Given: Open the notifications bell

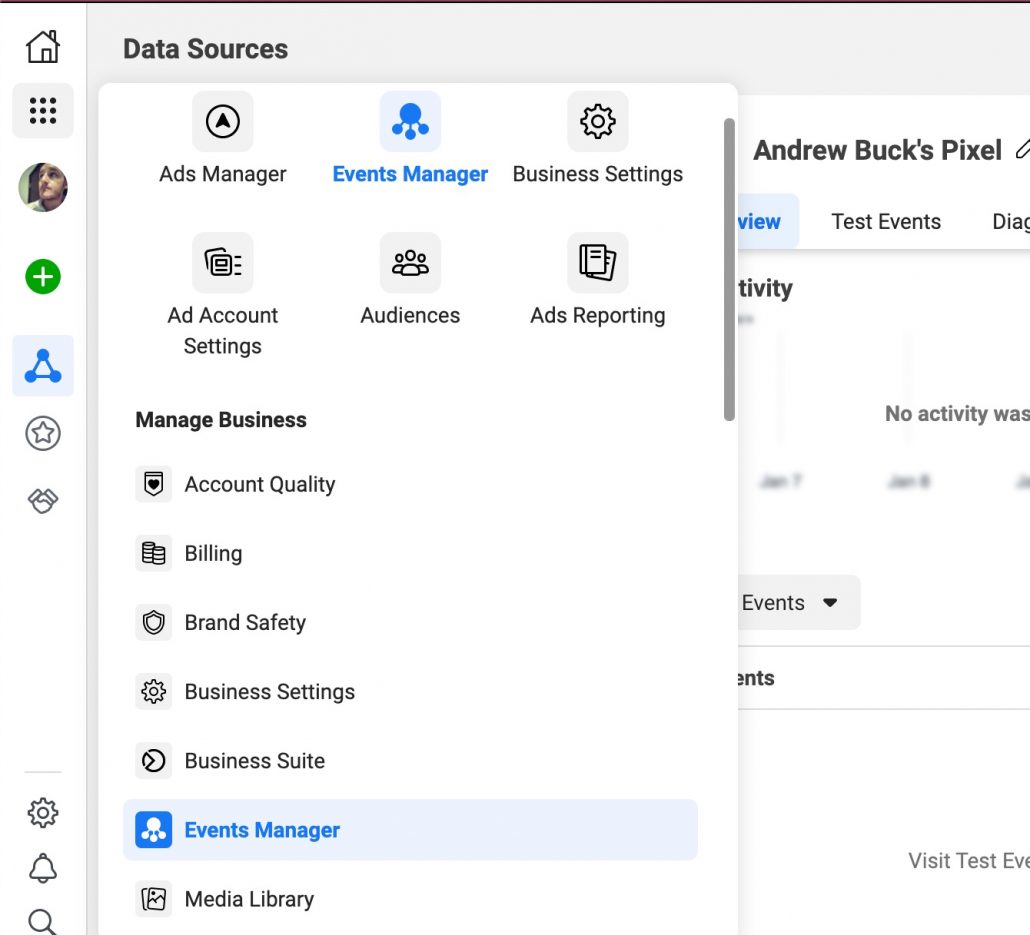Looking at the screenshot, I should pos(43,868).
